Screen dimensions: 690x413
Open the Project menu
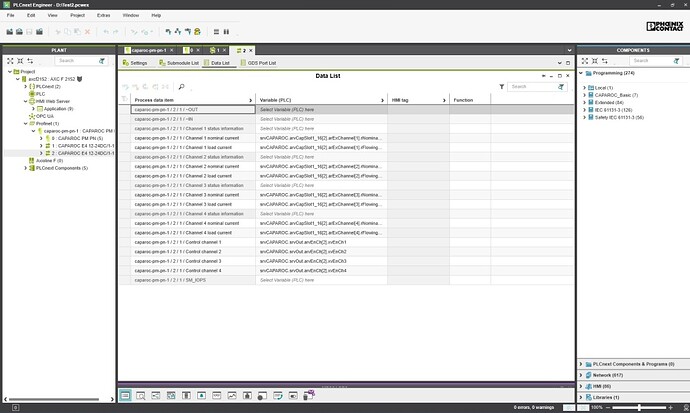(77, 15)
